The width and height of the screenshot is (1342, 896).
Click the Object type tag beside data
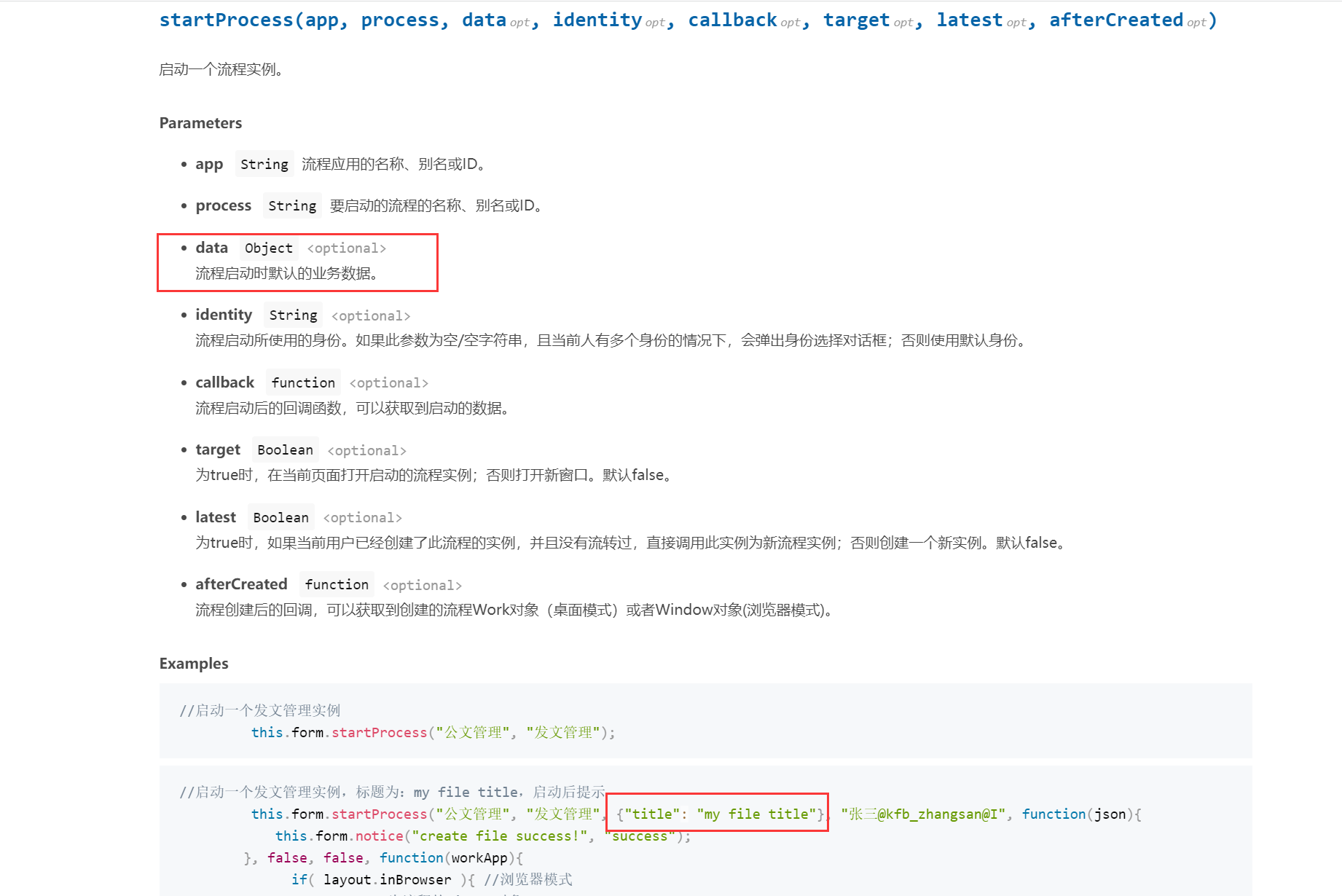point(269,248)
